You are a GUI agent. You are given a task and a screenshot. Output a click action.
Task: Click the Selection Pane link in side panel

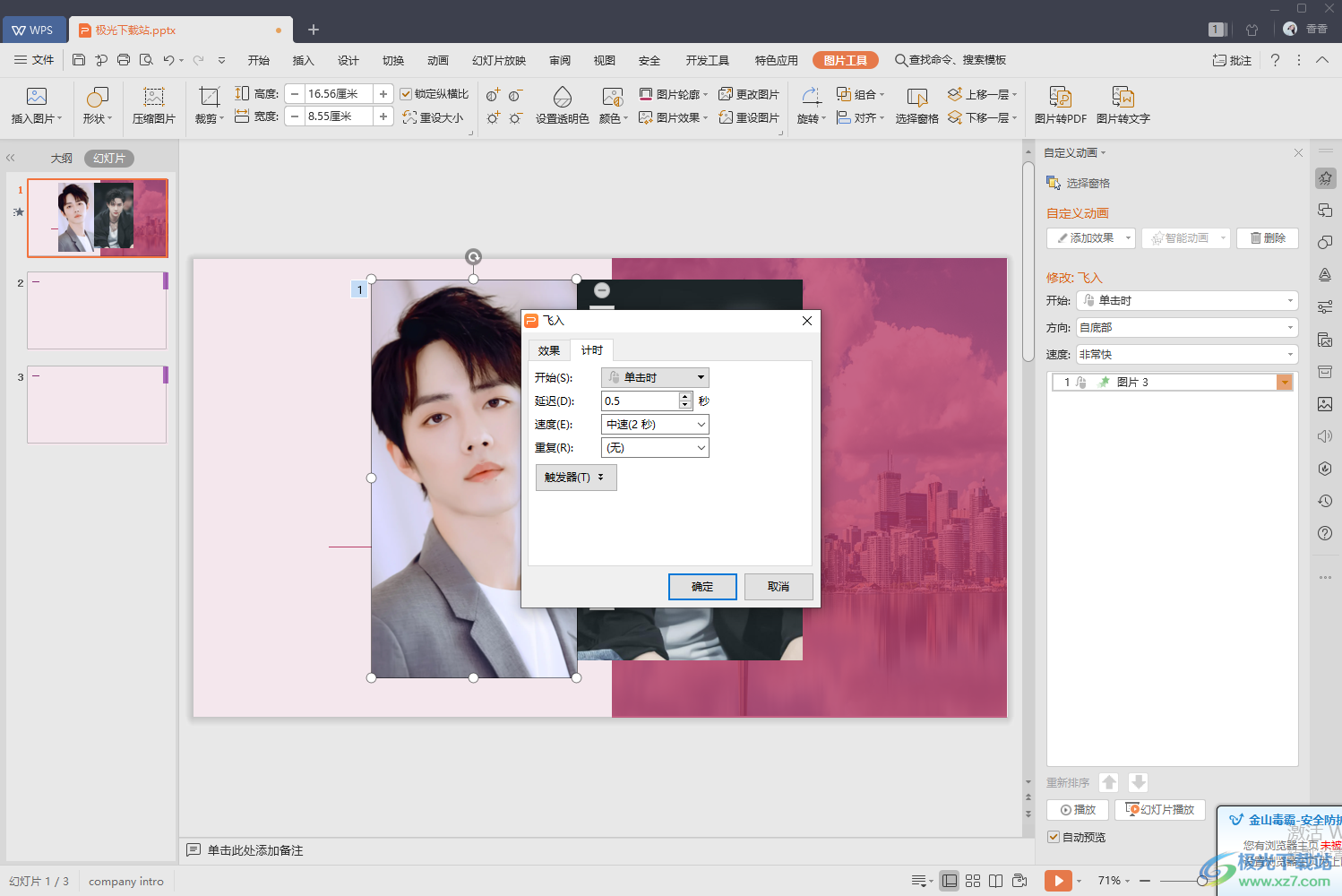1079,183
